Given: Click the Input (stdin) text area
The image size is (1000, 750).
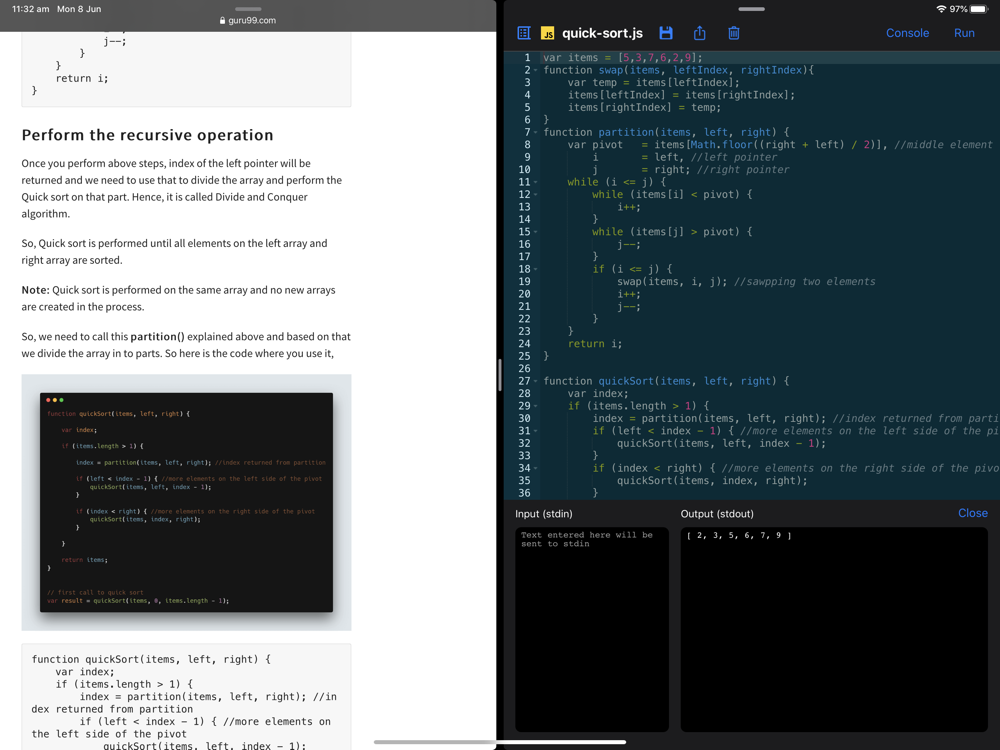Looking at the screenshot, I should click(591, 630).
